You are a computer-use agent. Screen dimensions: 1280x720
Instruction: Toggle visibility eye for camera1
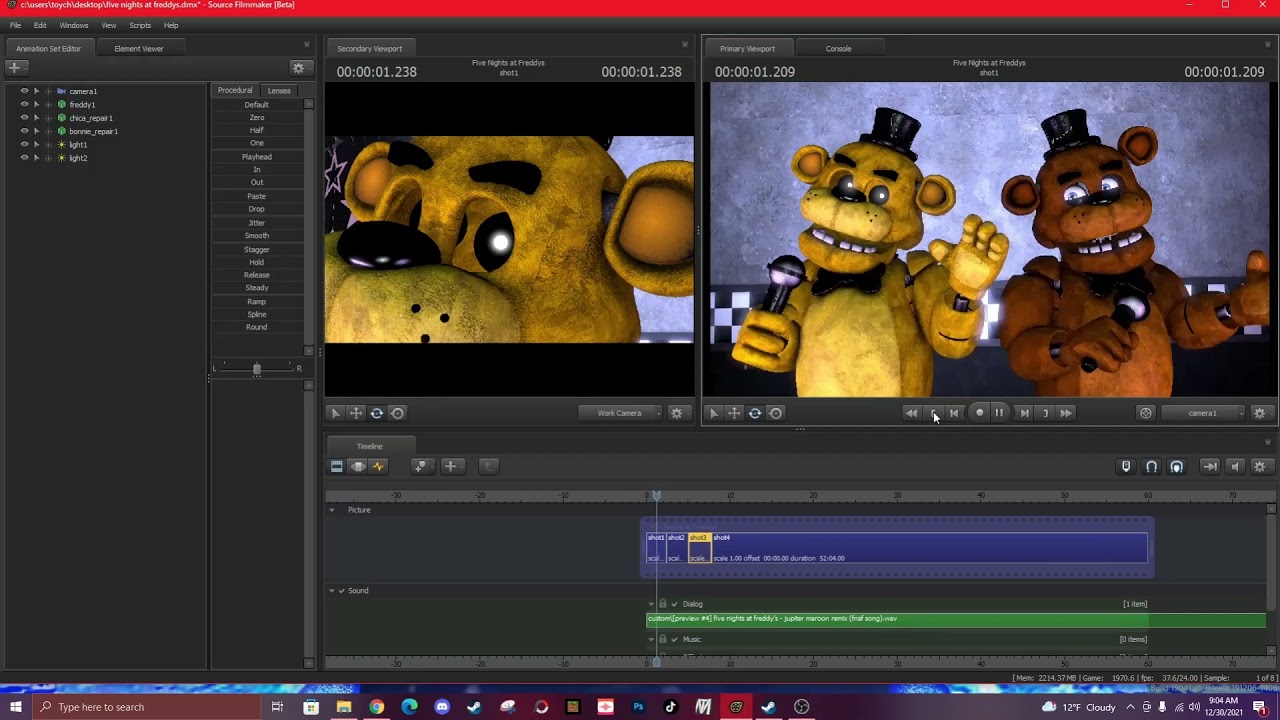tap(25, 91)
